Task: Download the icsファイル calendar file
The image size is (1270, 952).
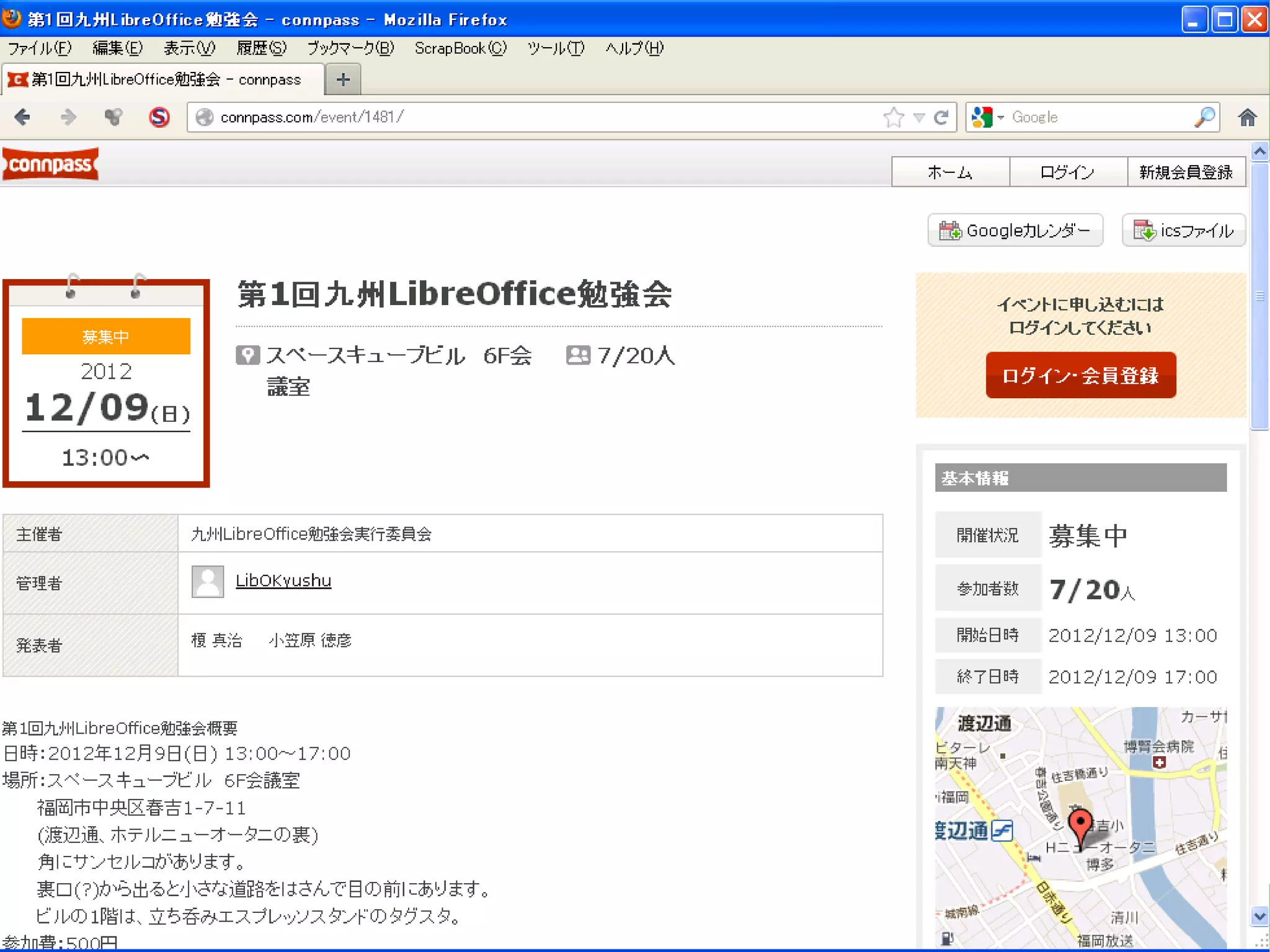Action: click(x=1183, y=231)
